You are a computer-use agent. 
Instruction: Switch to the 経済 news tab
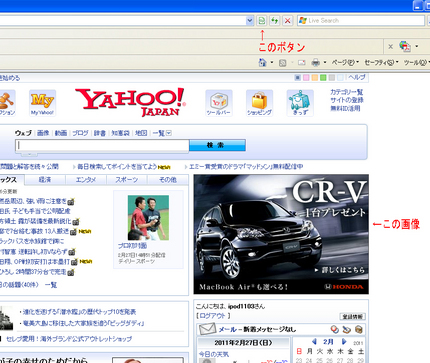pyautogui.click(x=45, y=180)
